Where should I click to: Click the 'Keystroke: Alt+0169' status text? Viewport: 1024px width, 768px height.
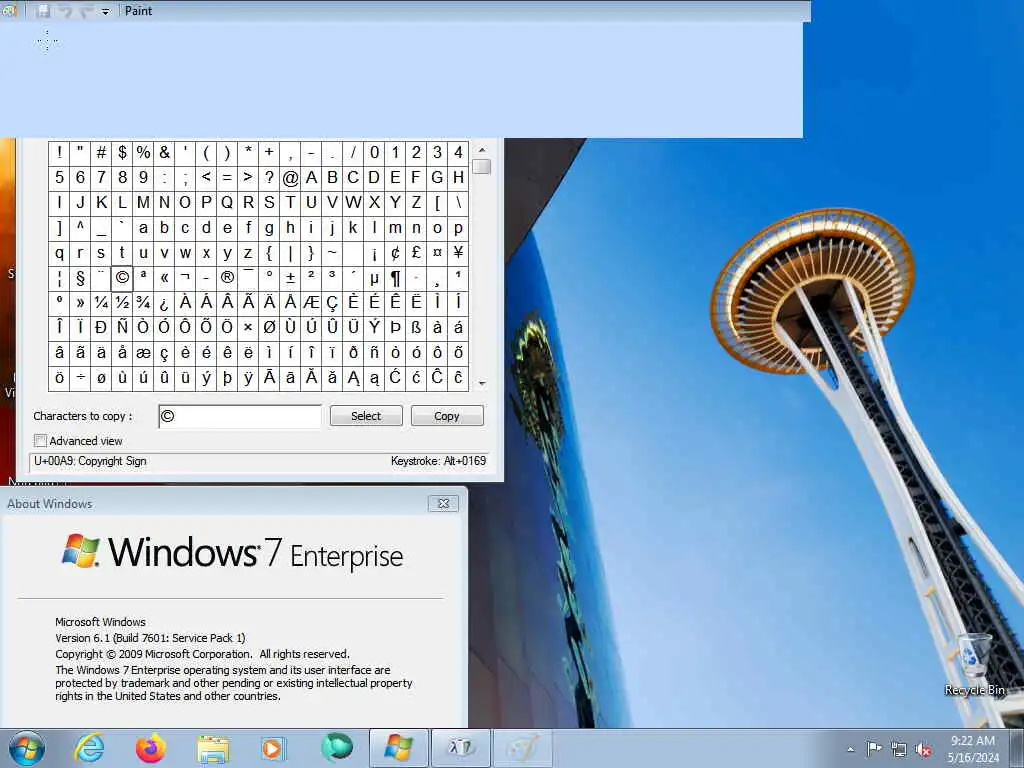[438, 461]
